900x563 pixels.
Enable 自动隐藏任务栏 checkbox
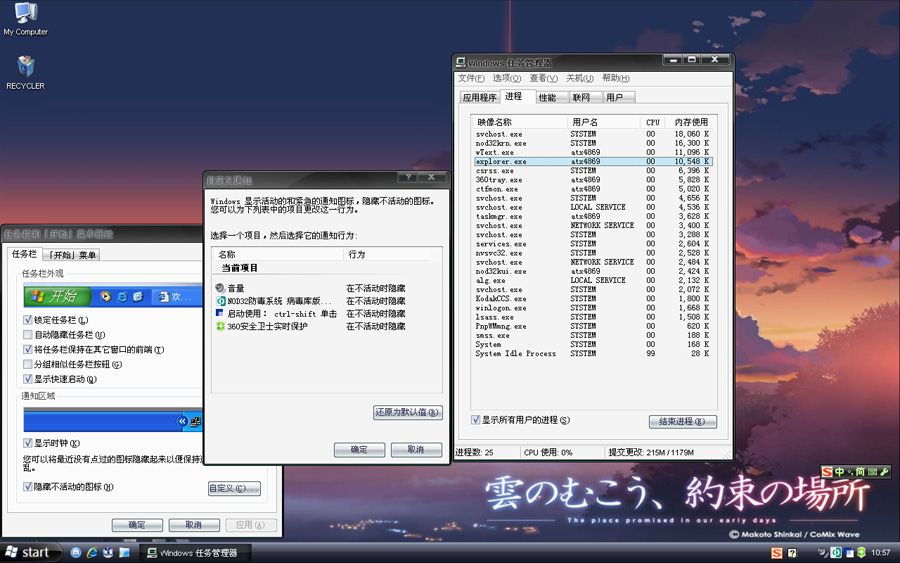tap(28, 335)
